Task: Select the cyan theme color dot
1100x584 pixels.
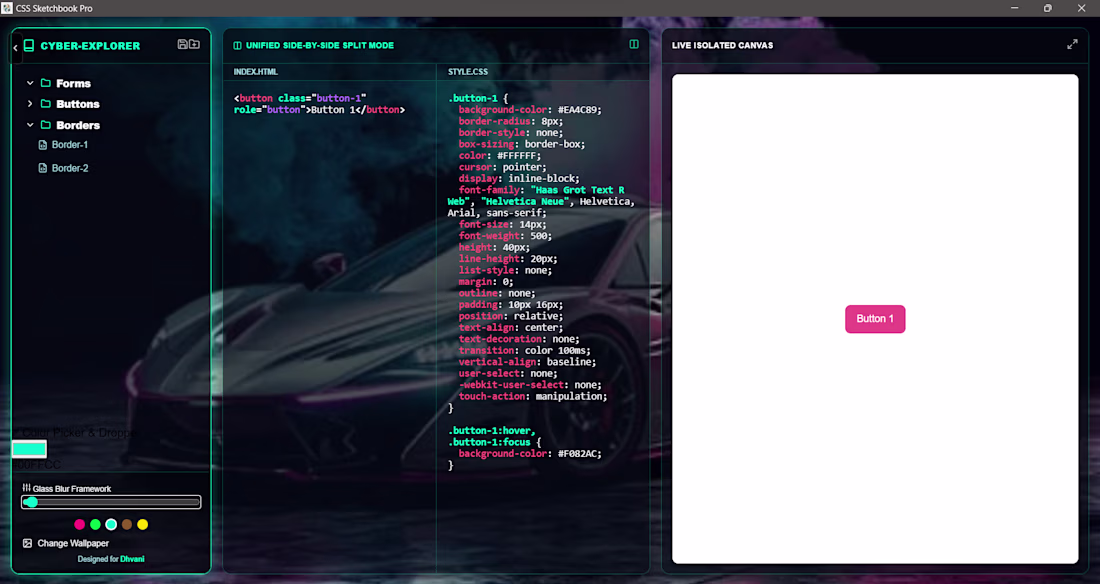Action: pos(111,524)
